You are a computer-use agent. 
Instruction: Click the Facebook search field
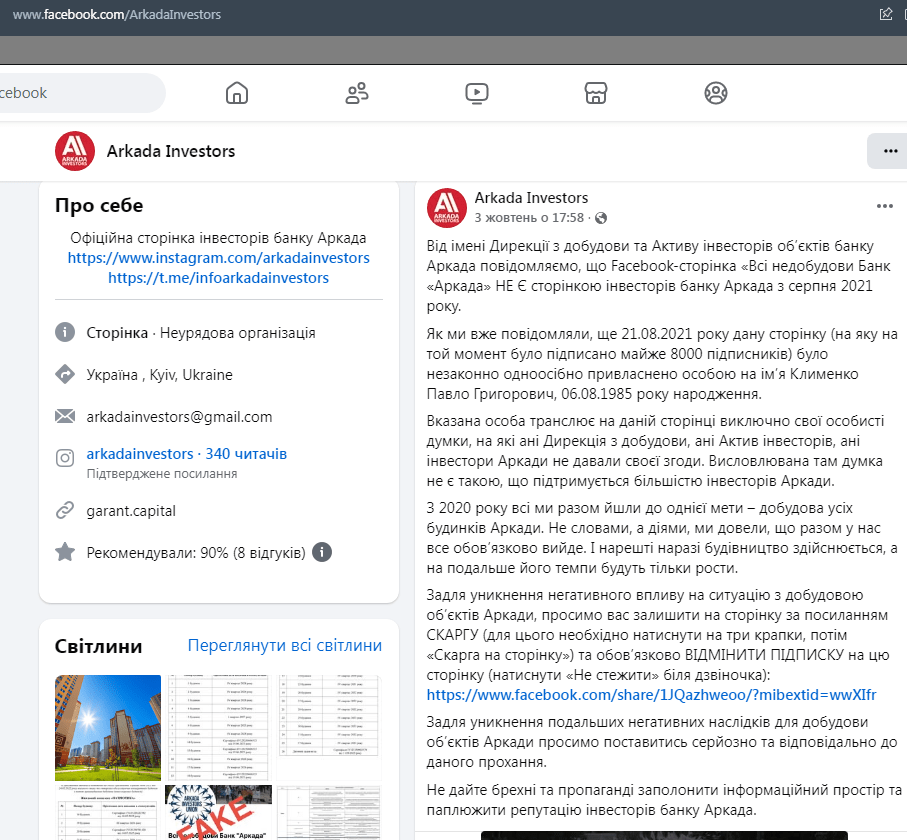pos(81,93)
